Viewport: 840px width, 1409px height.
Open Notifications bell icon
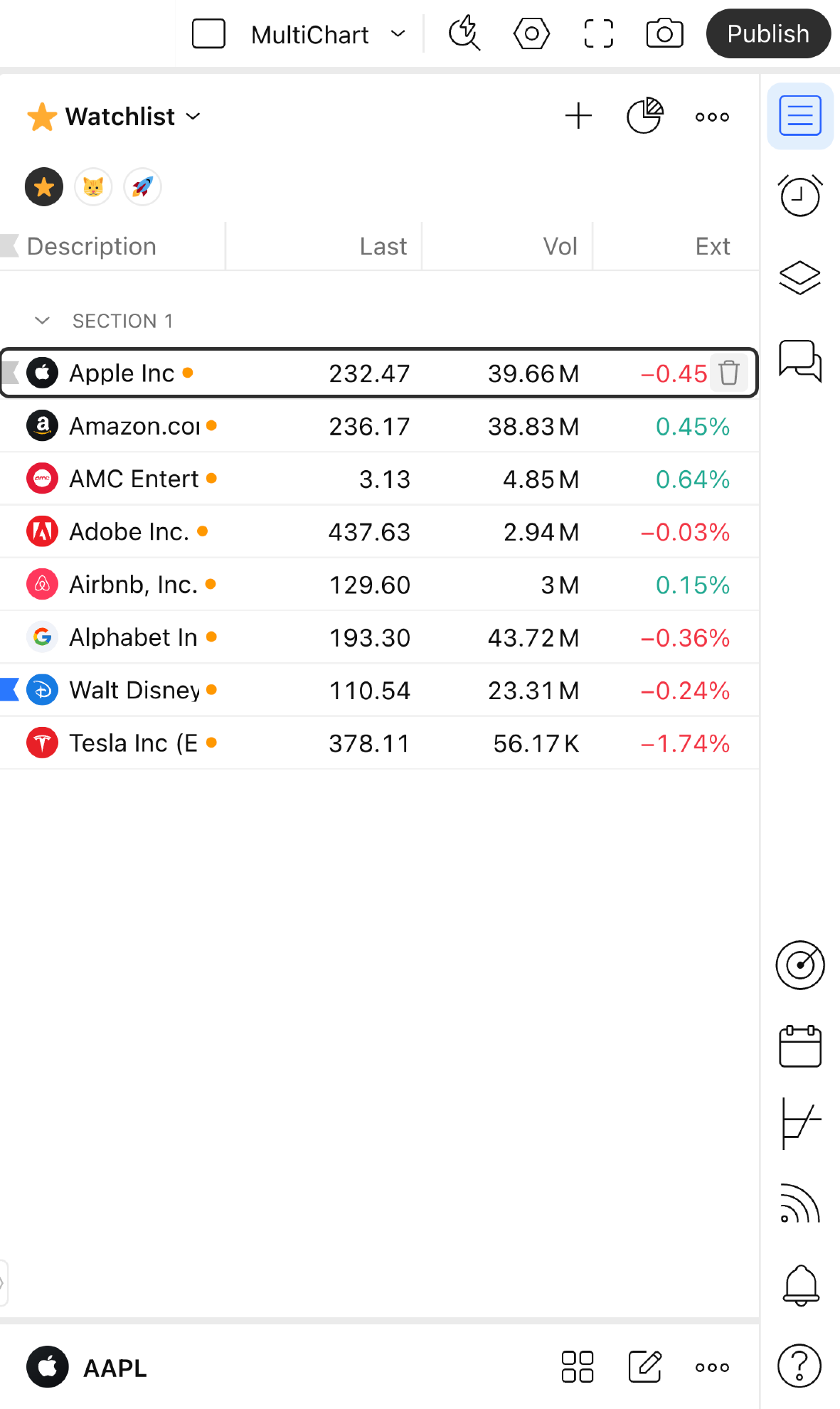pyautogui.click(x=801, y=1285)
